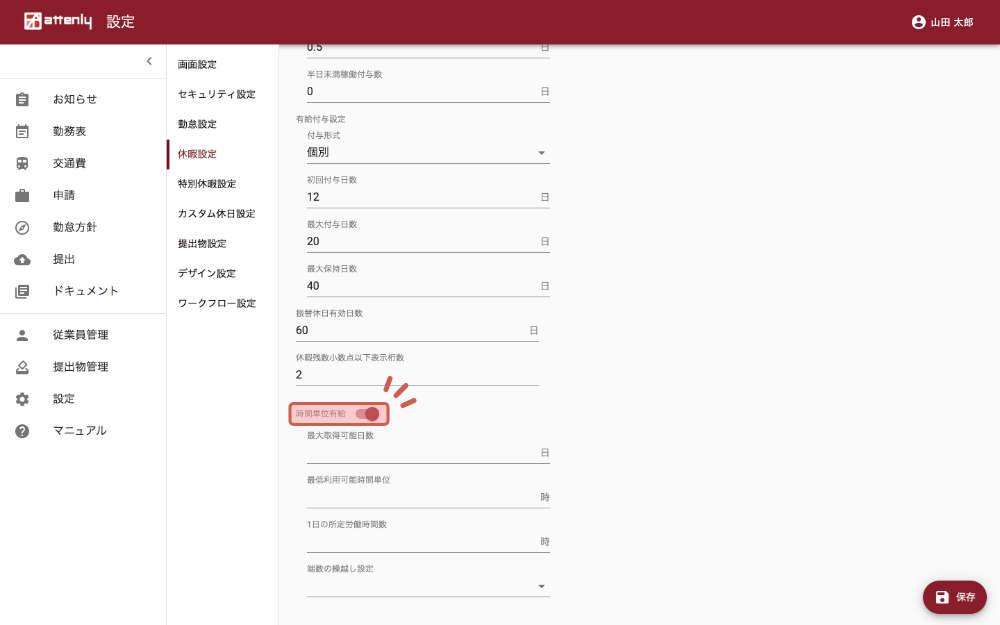Open 勤務表 via its calendar icon
Viewport: 1000px width, 625px height.
[22, 131]
